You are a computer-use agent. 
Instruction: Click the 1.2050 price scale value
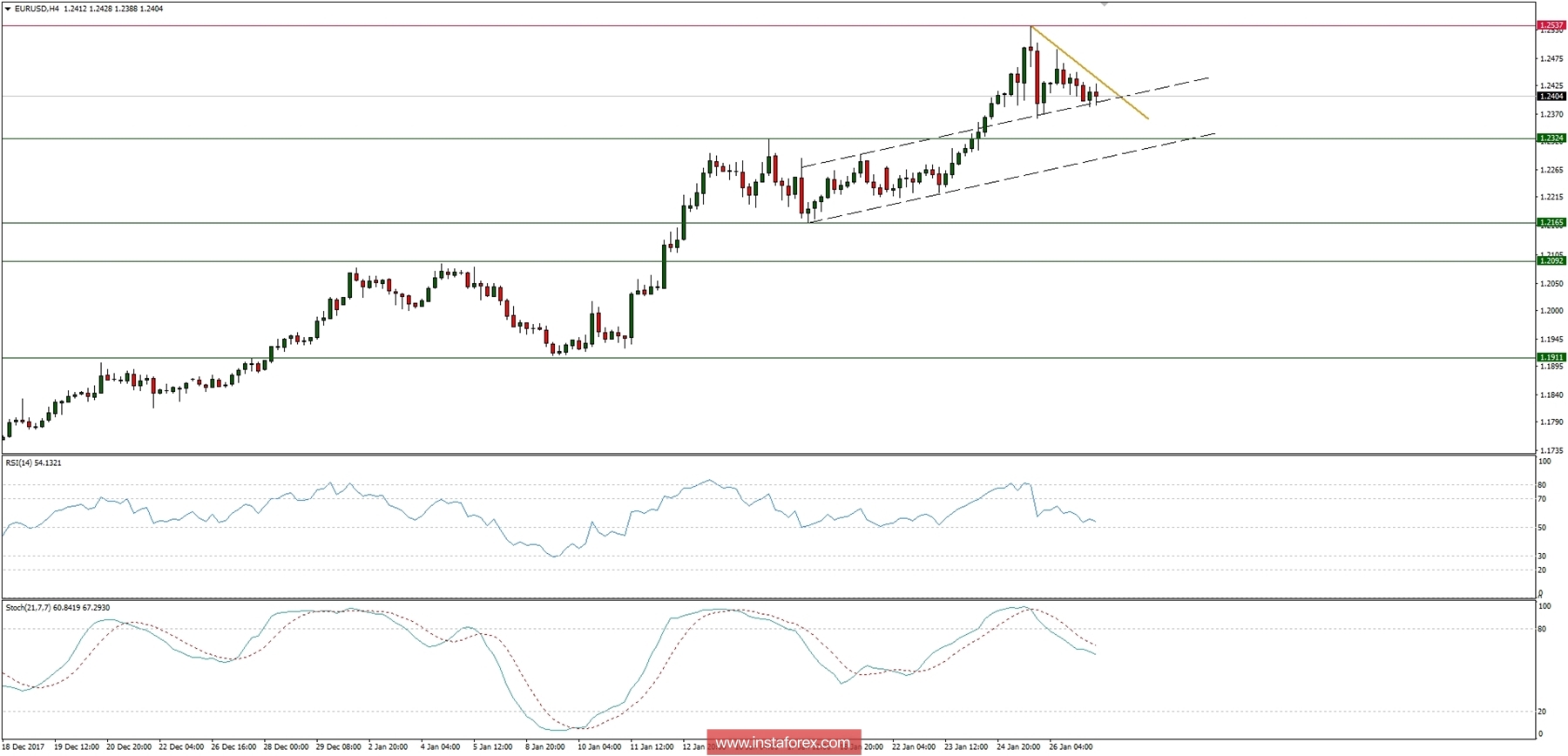coord(1551,284)
